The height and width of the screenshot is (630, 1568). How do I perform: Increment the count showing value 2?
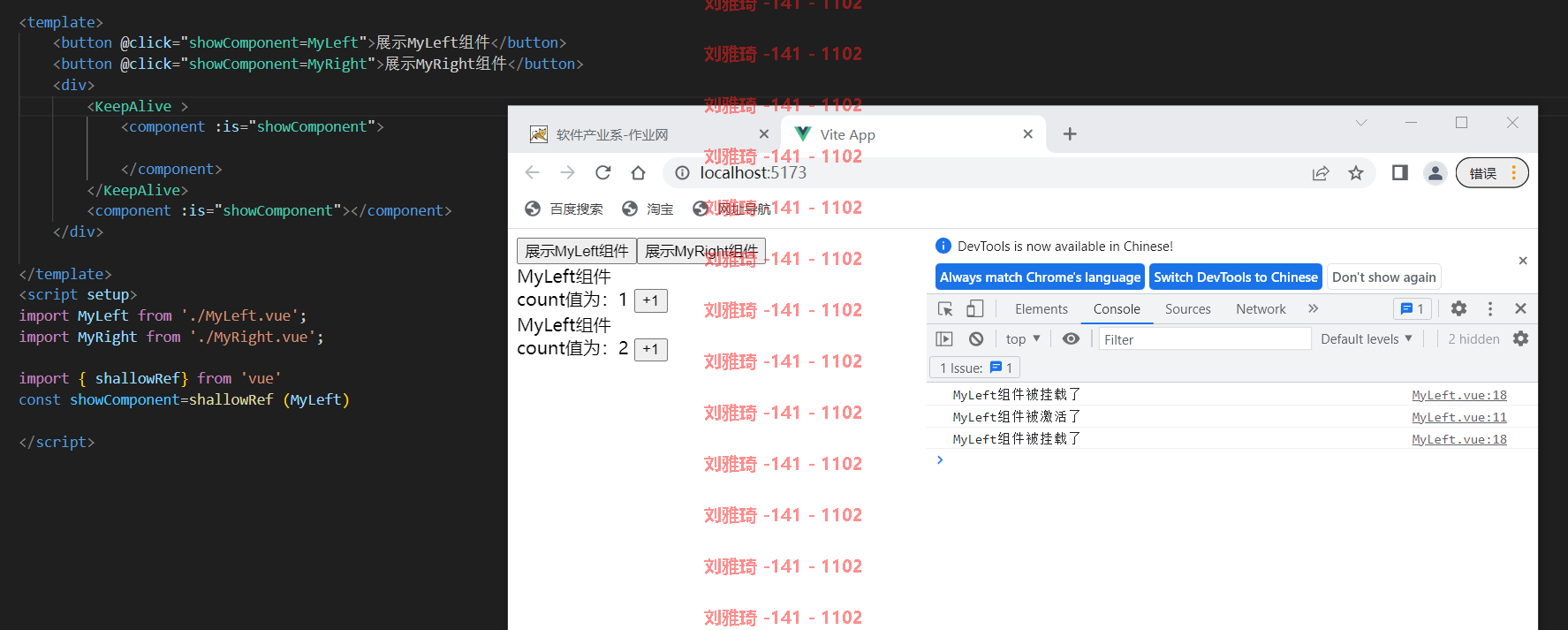651,349
